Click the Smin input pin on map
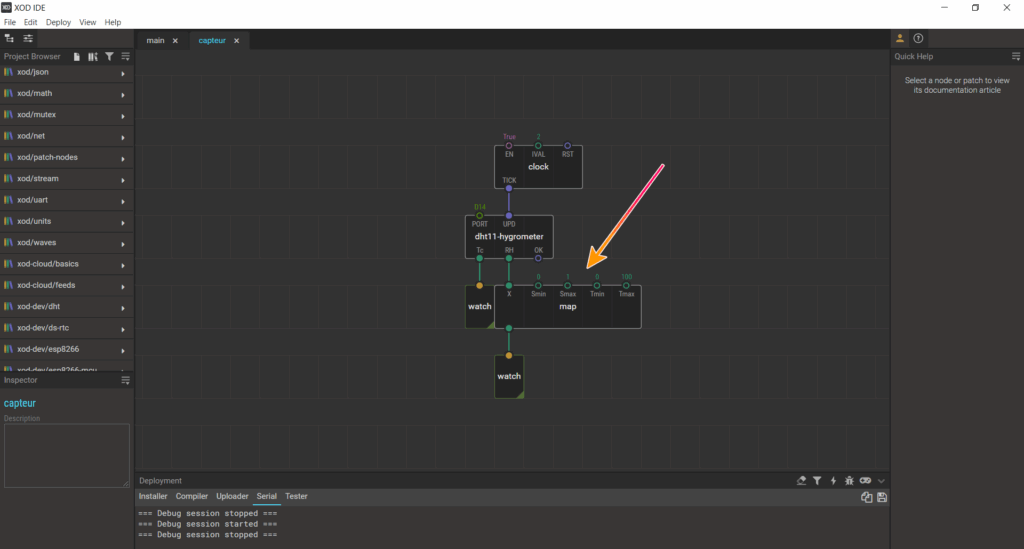 click(538, 286)
